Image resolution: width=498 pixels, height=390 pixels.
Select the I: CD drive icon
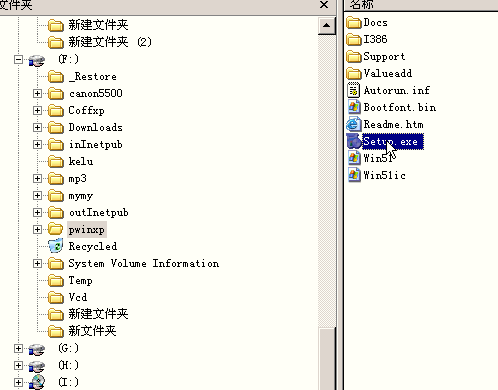37,382
